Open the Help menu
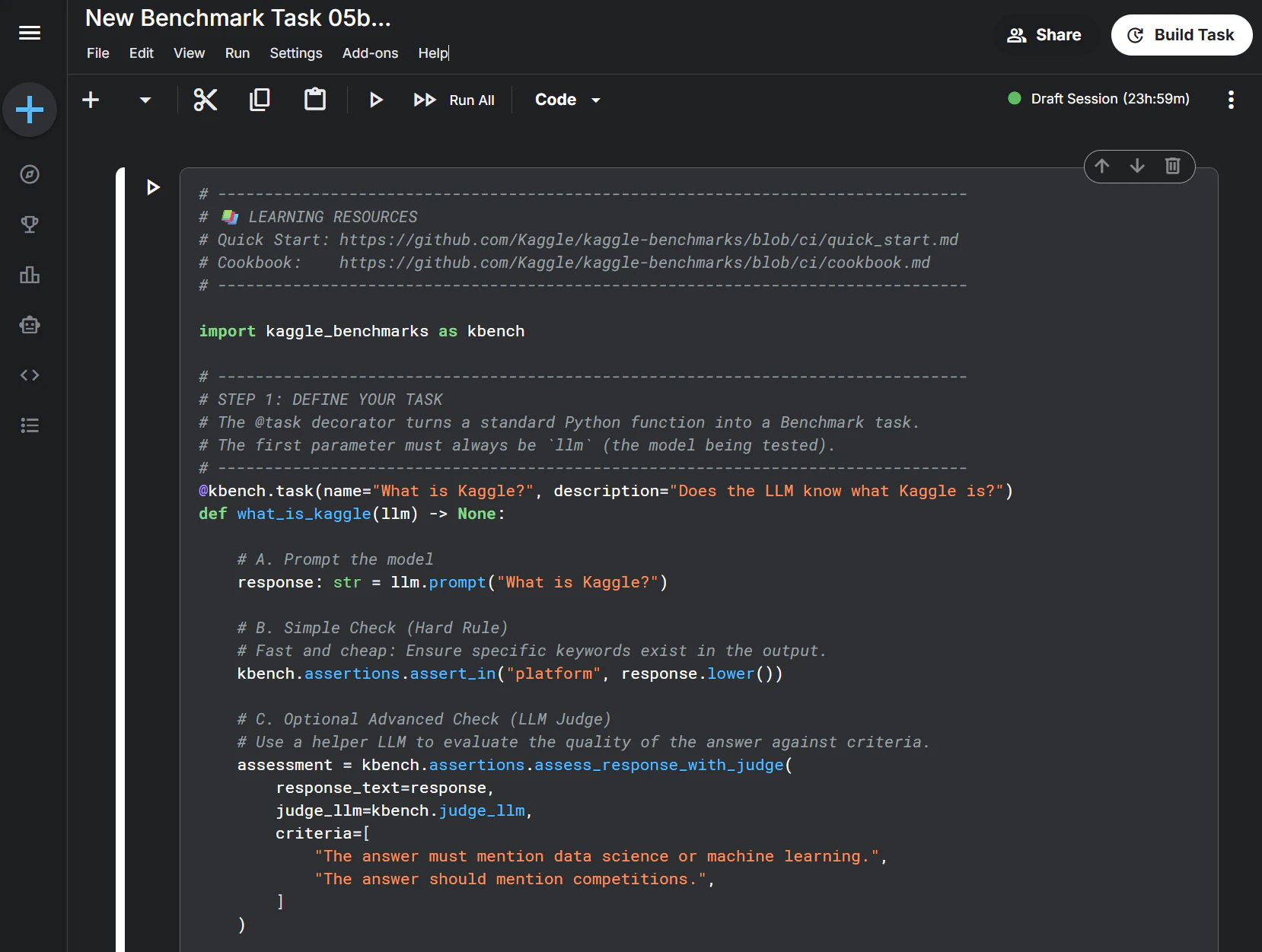Viewport: 1262px width, 952px height. pos(433,53)
